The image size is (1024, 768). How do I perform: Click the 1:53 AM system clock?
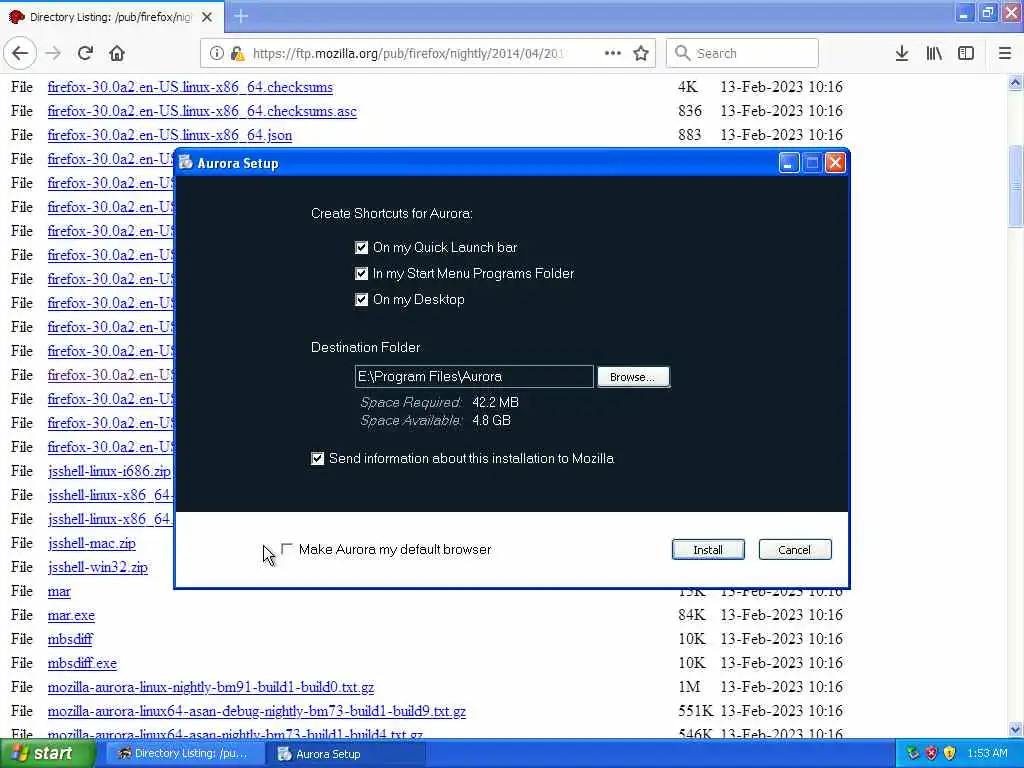(987, 754)
